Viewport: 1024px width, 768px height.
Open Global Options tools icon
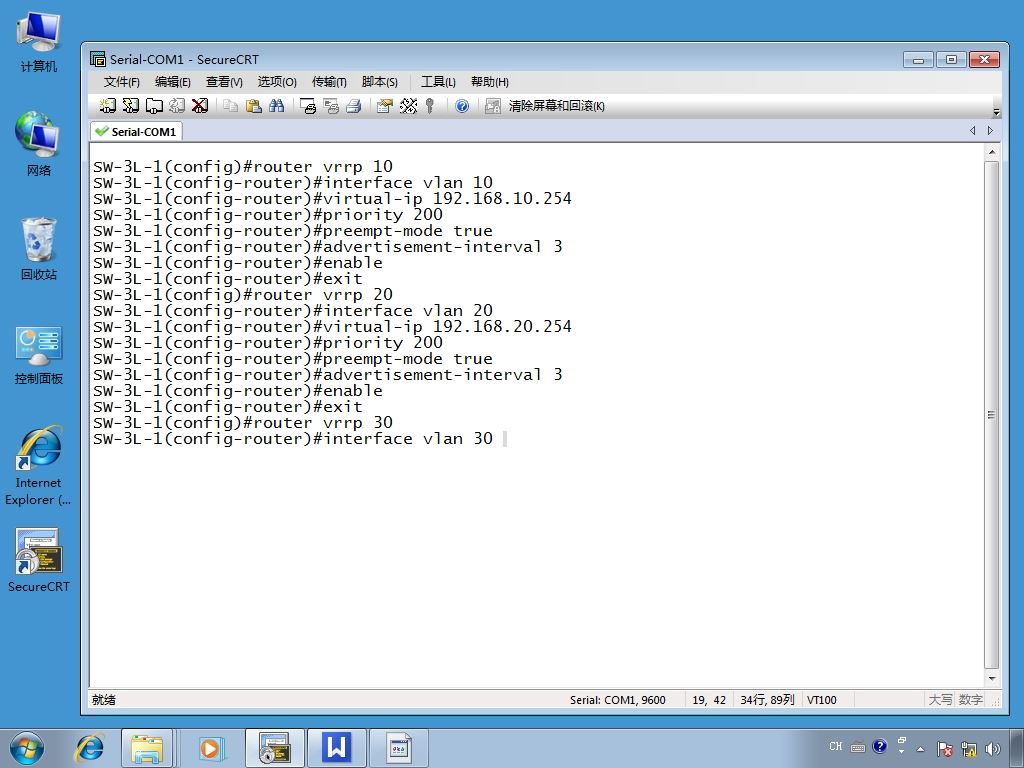[x=408, y=106]
